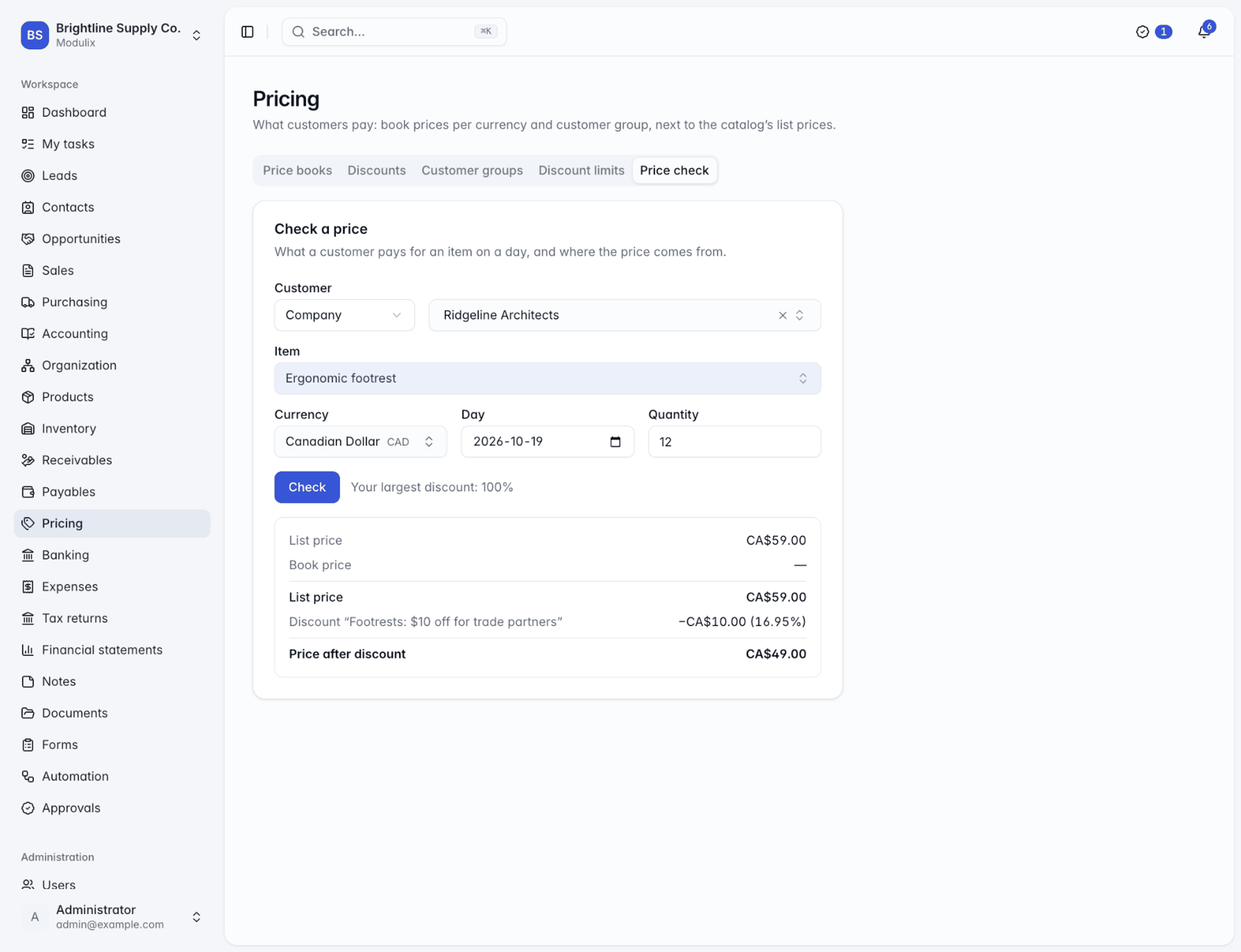This screenshot has height=952, width=1241.
Task: Open Inventory in sidebar
Action: coord(112,428)
